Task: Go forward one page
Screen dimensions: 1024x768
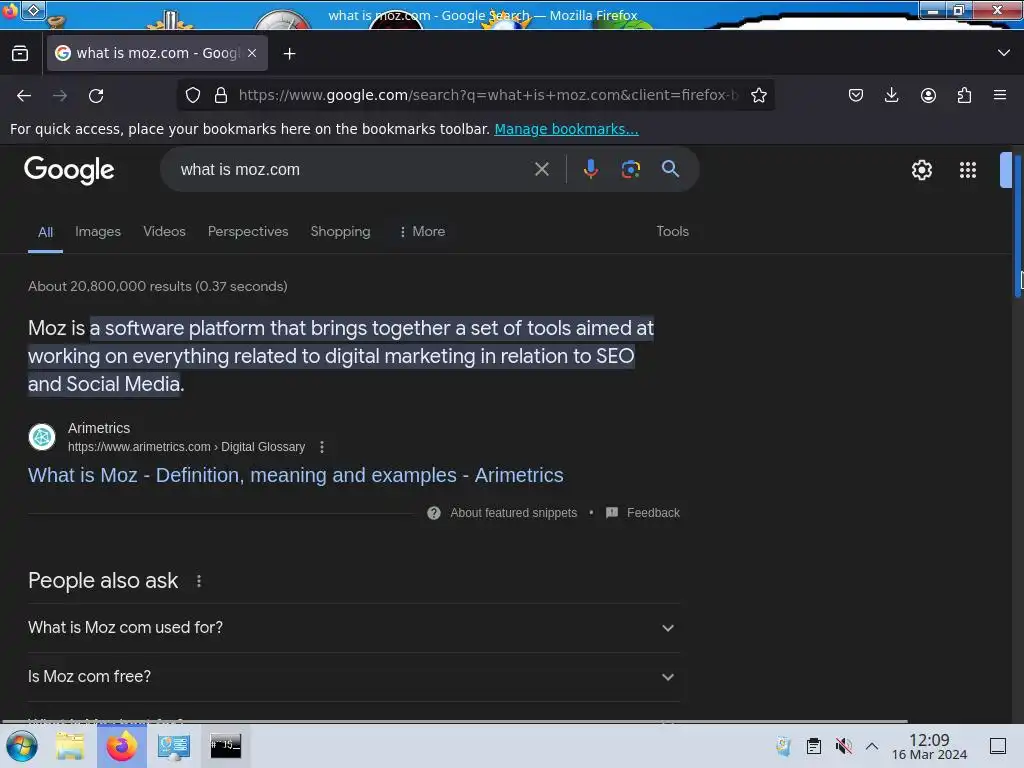Action: point(60,95)
